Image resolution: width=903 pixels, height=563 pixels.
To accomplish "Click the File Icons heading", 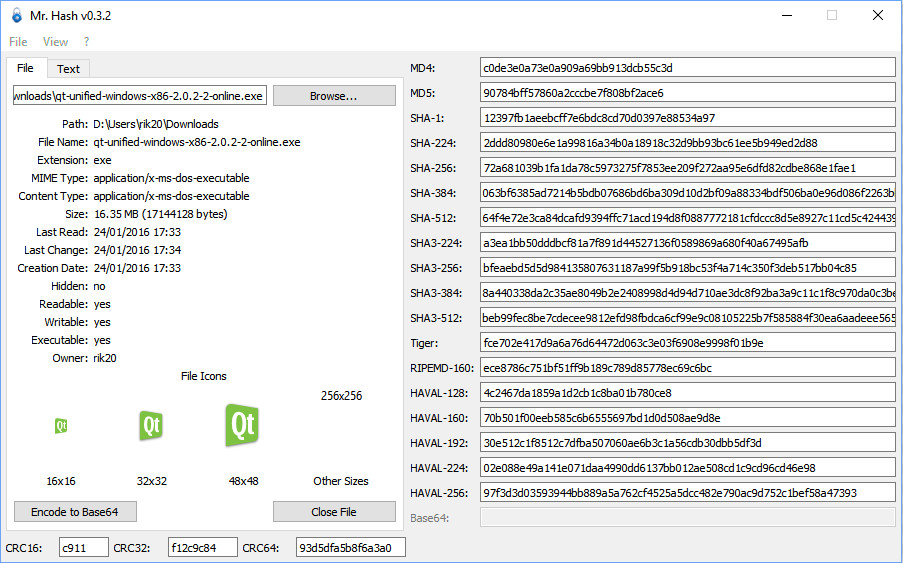I will coord(203,376).
